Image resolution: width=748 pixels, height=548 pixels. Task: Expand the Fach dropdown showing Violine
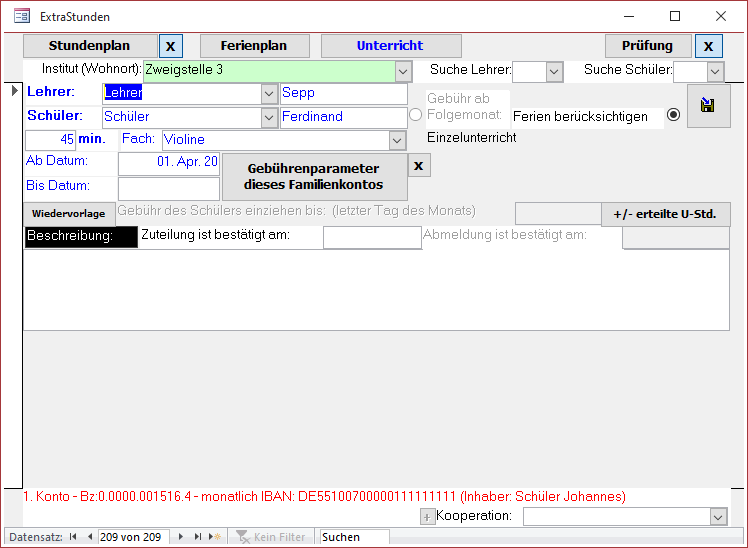[397, 140]
